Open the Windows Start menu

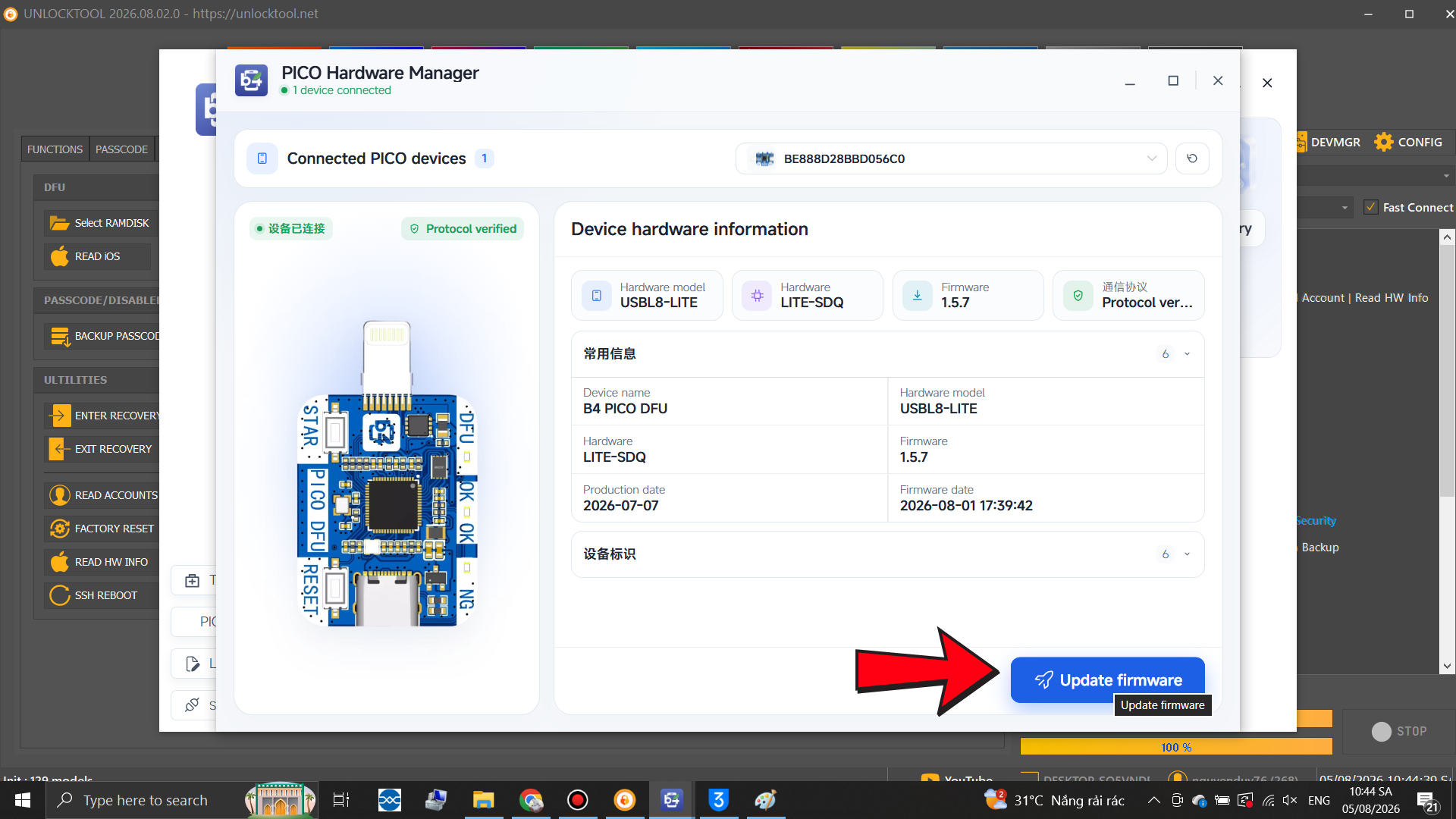point(23,800)
